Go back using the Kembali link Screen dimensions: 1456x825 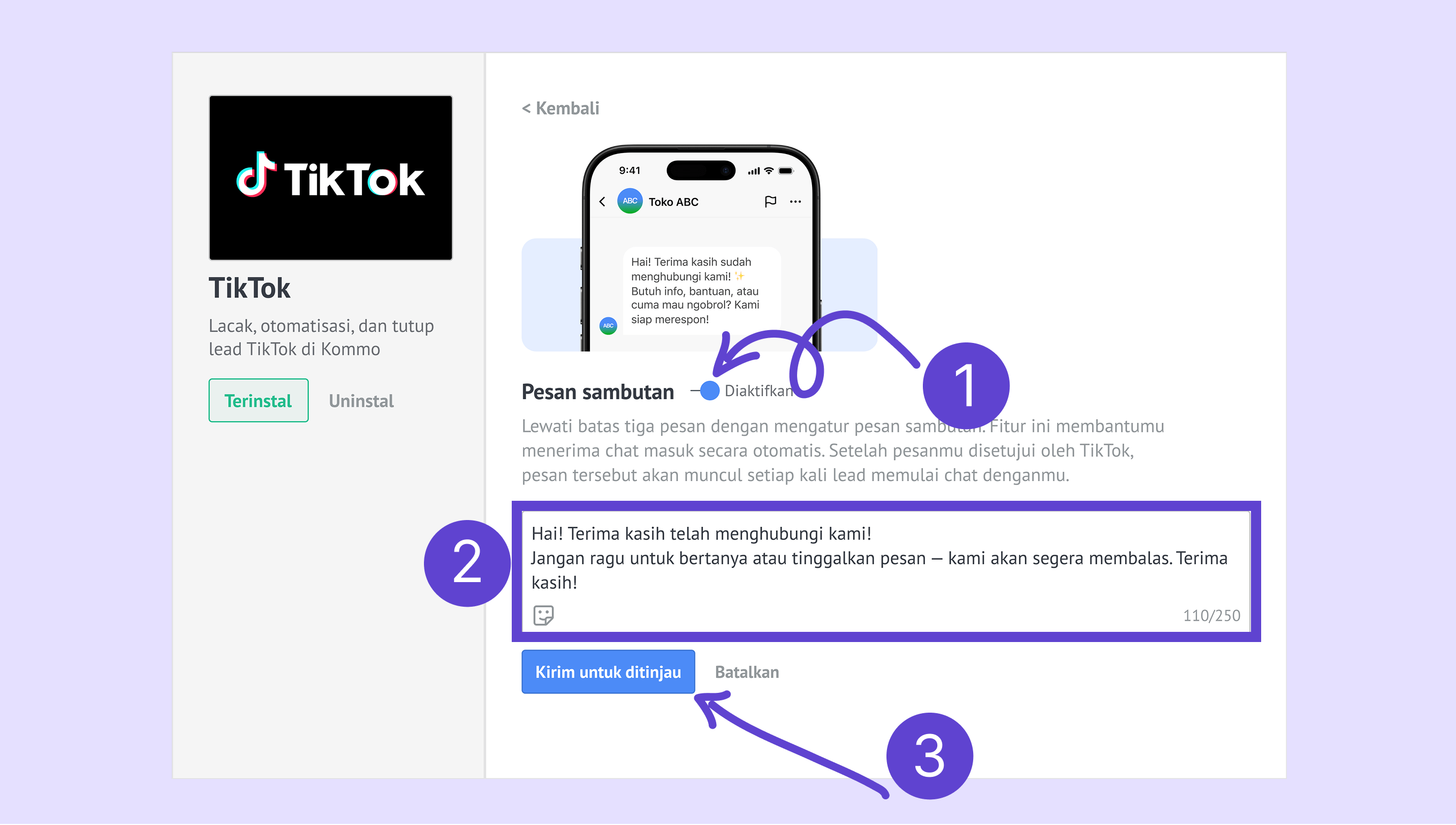(560, 108)
